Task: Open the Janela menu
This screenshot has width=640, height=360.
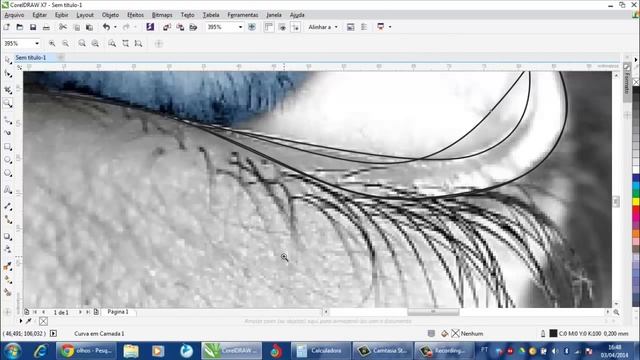Action: coord(274,15)
